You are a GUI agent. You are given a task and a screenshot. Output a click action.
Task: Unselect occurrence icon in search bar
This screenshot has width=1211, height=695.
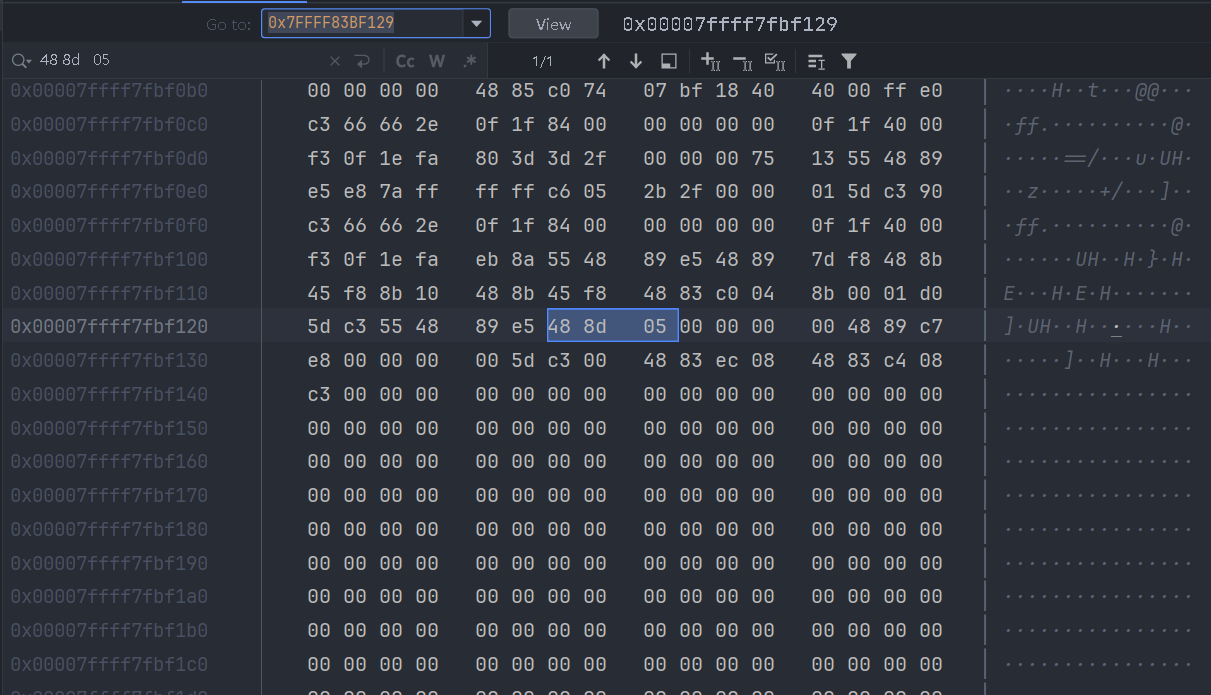(x=742, y=61)
